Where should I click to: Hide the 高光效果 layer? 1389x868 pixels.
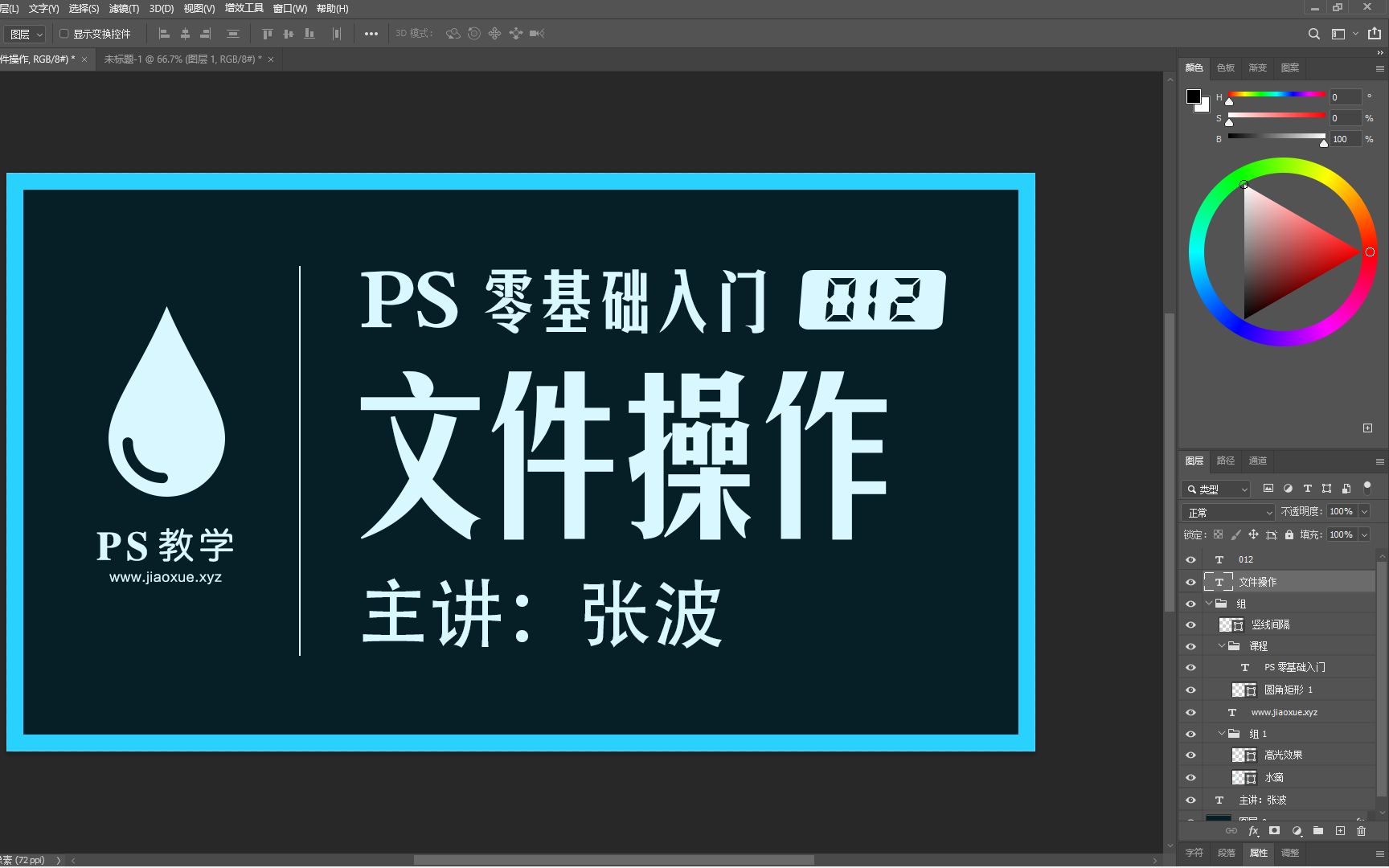(1190, 755)
